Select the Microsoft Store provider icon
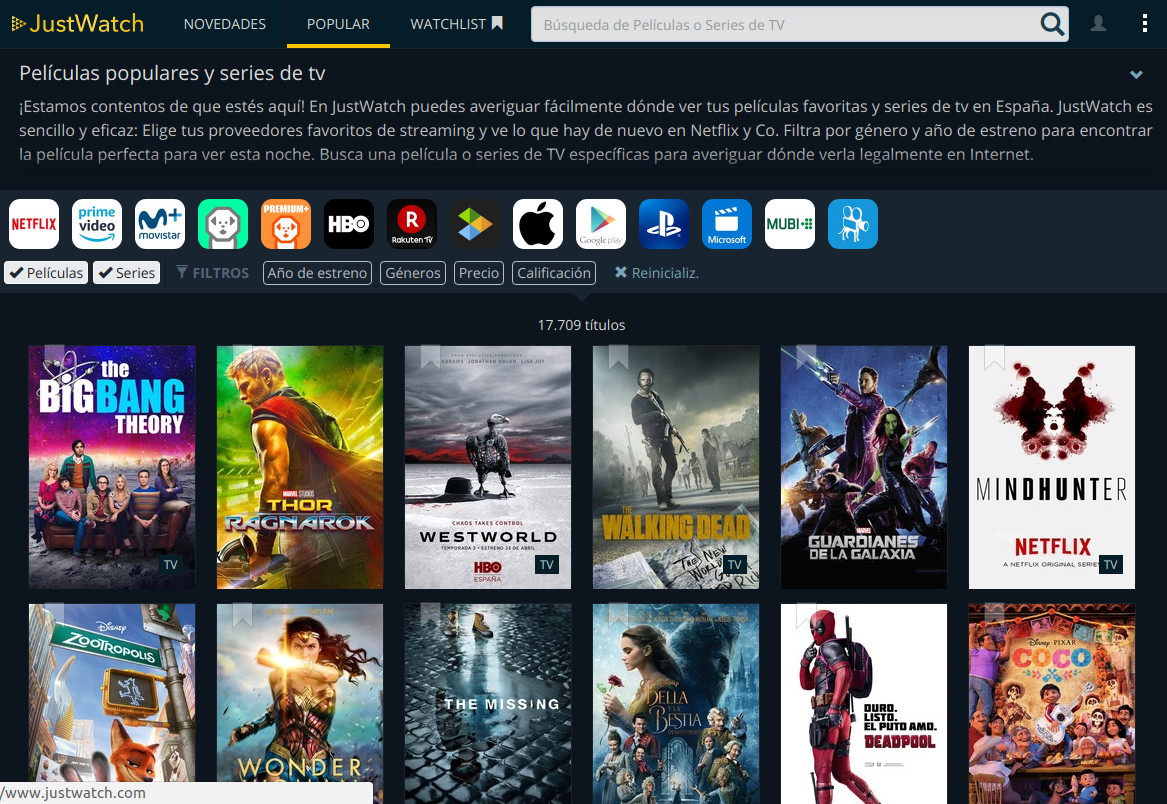This screenshot has height=804, width=1167. [727, 224]
